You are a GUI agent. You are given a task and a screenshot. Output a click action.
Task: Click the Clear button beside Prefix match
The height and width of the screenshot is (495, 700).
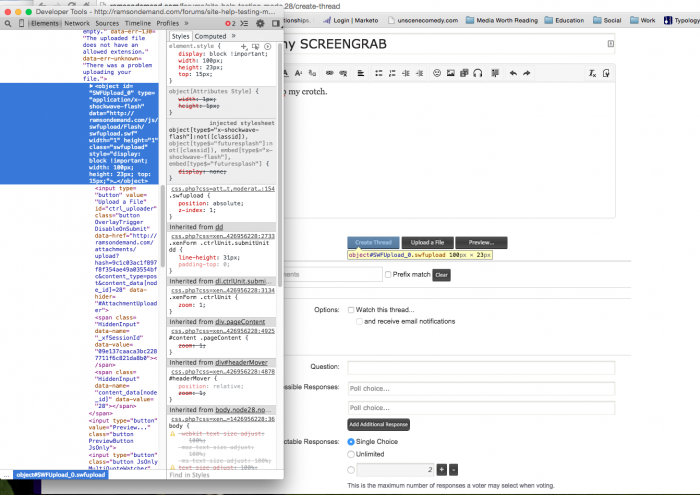click(442, 275)
